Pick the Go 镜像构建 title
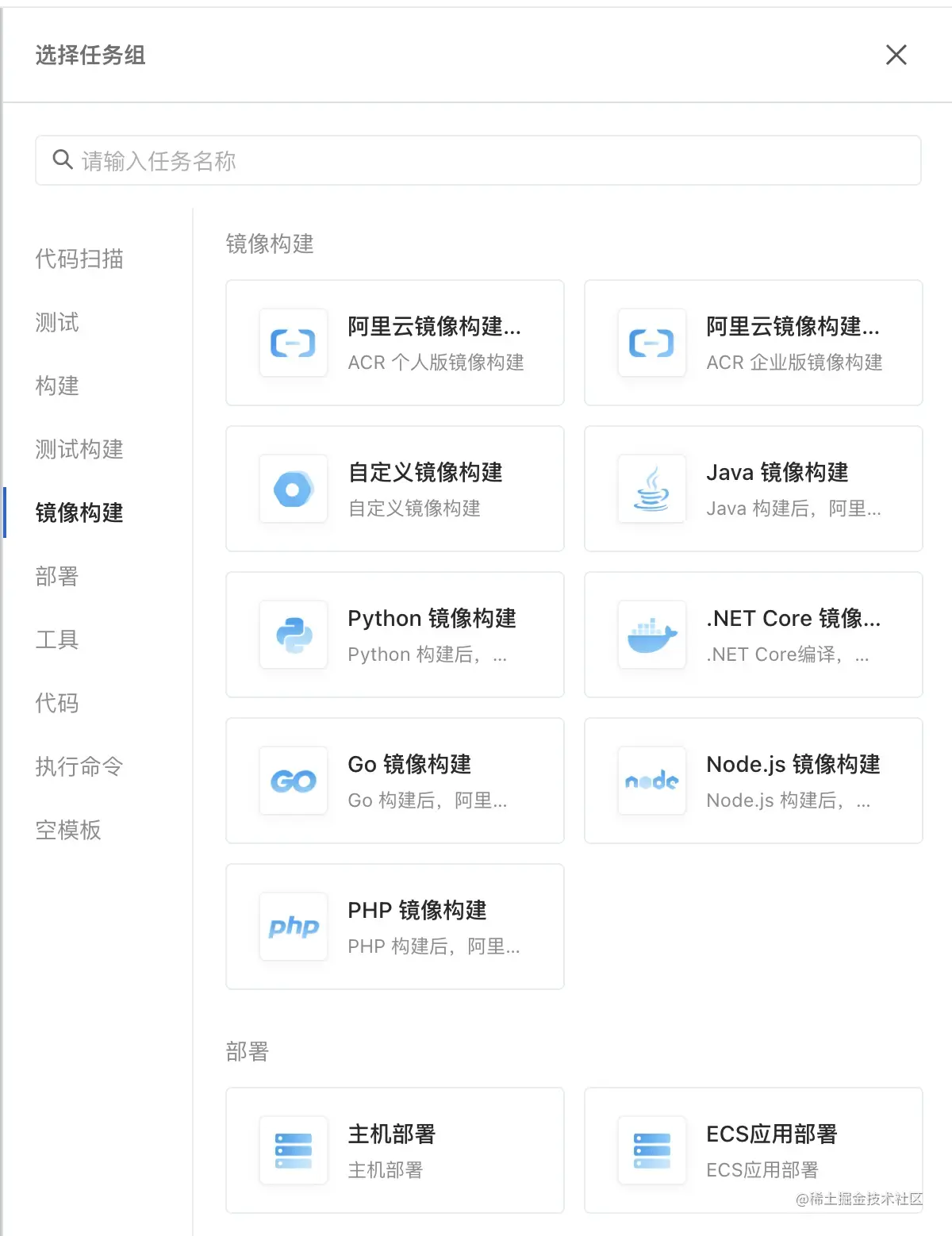 coord(409,764)
